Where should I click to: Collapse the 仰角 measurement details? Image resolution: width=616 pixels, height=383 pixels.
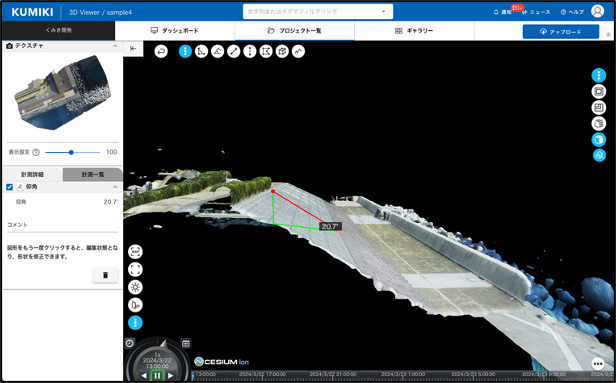click(x=115, y=187)
